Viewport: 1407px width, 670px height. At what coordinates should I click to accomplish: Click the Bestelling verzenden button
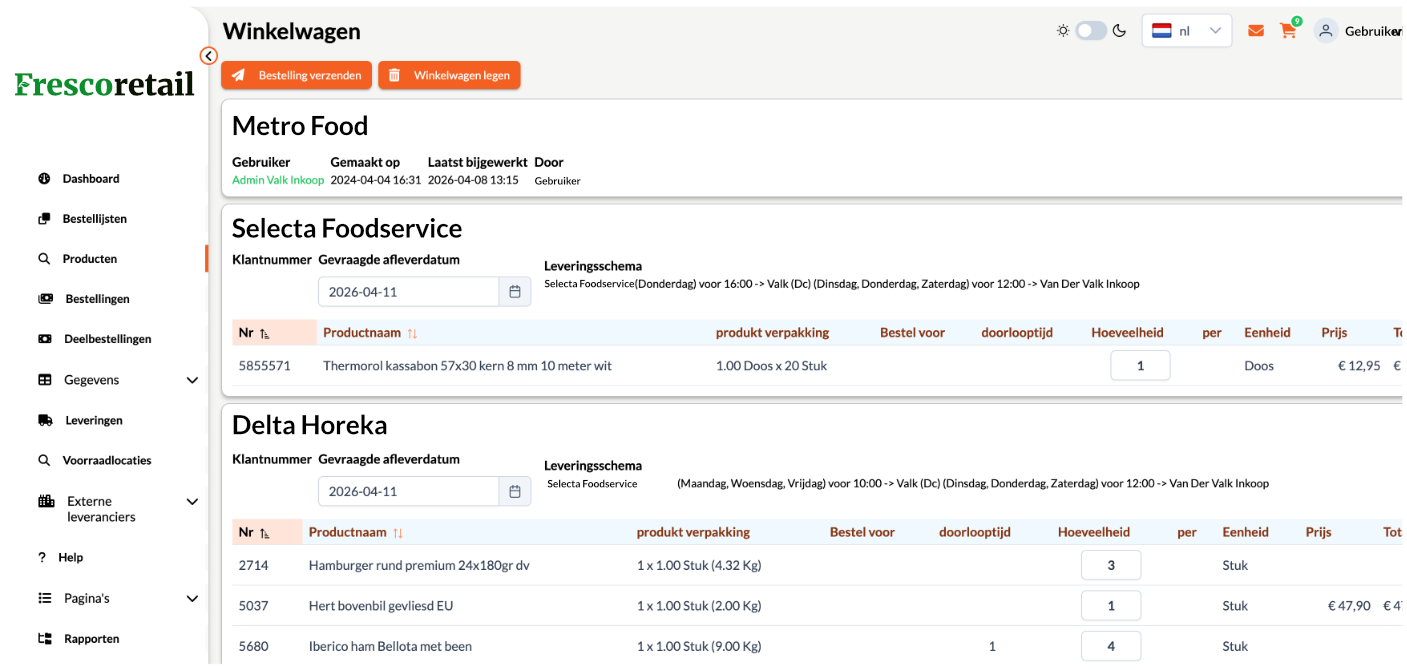click(x=296, y=76)
